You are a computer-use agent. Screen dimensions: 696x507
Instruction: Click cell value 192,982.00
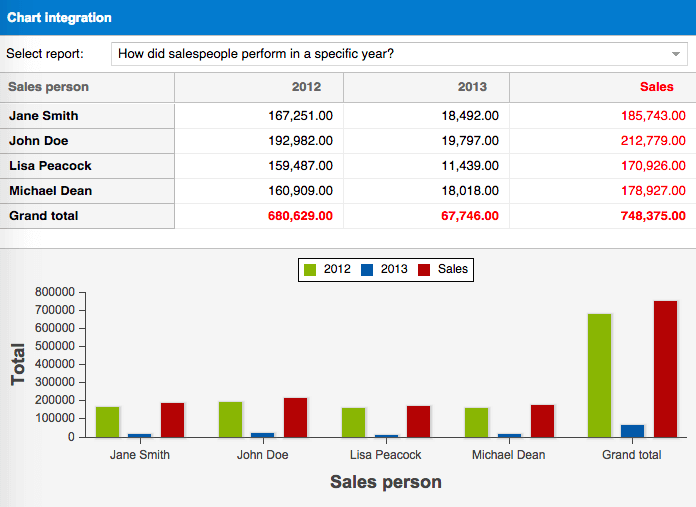(x=301, y=141)
